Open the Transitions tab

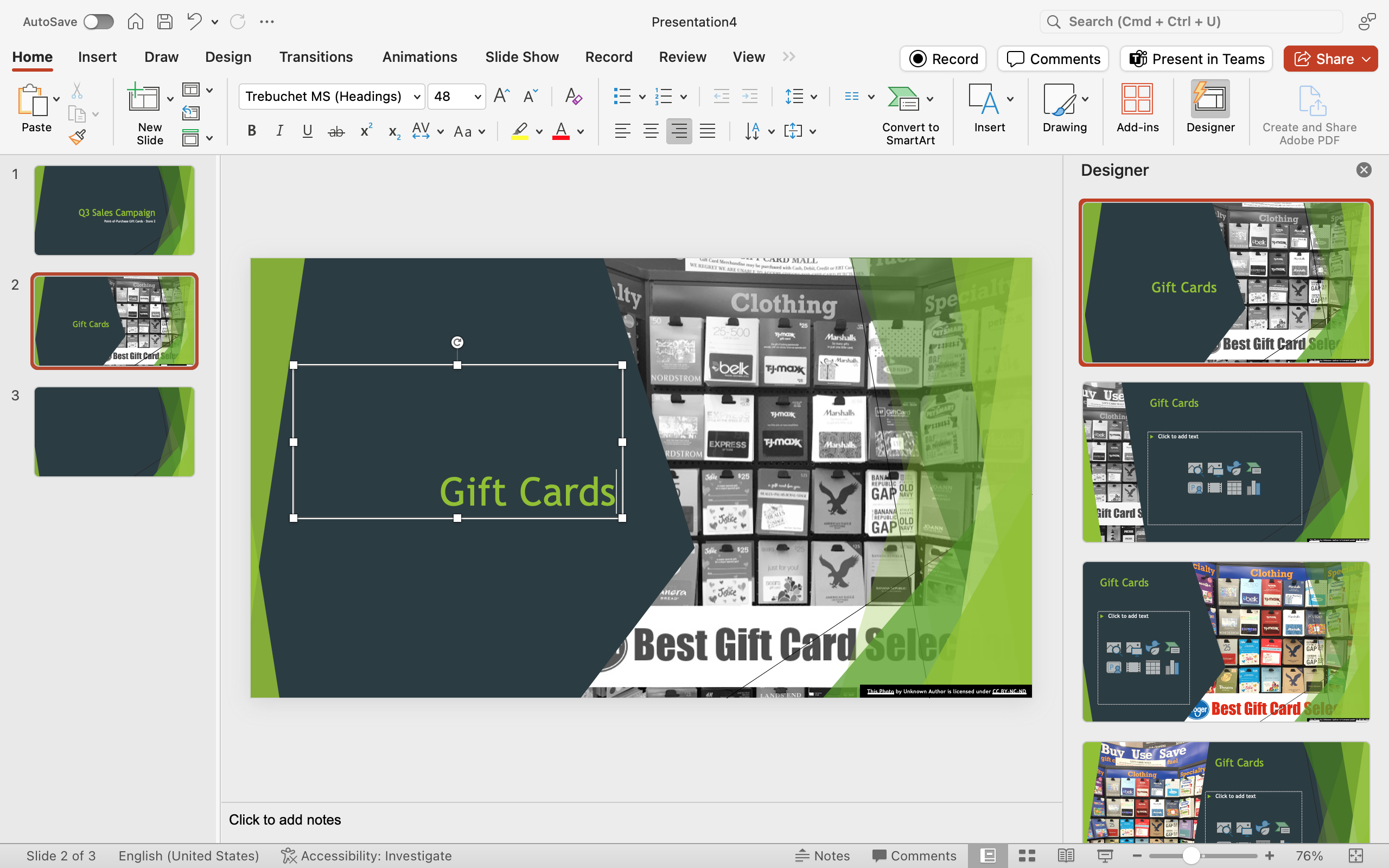coord(316,57)
